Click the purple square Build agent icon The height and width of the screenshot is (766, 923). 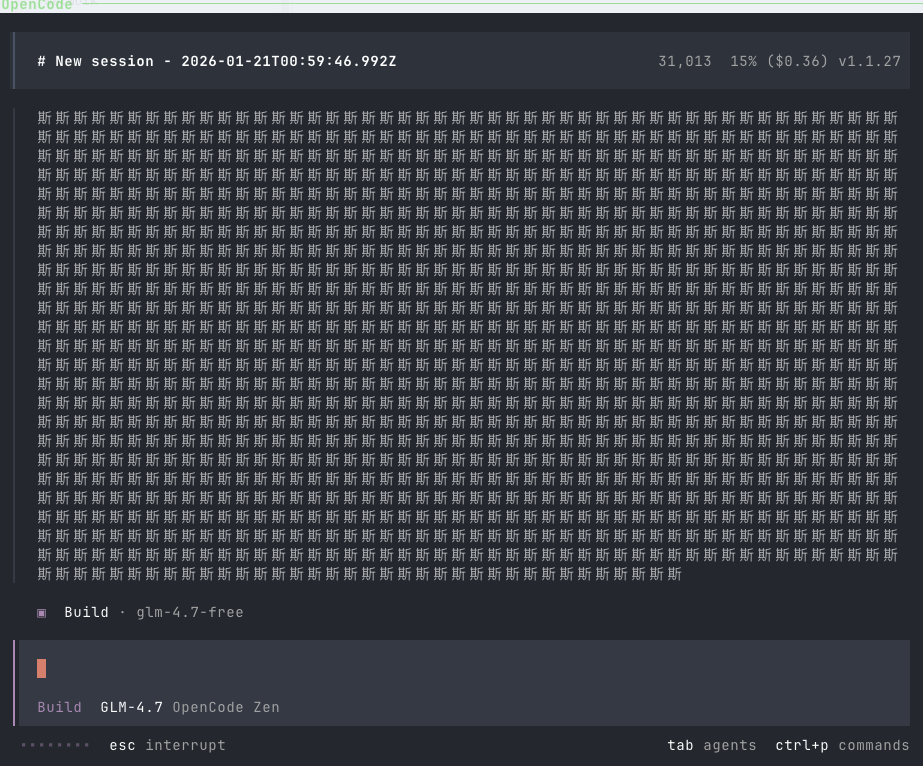pyautogui.click(x=42, y=614)
